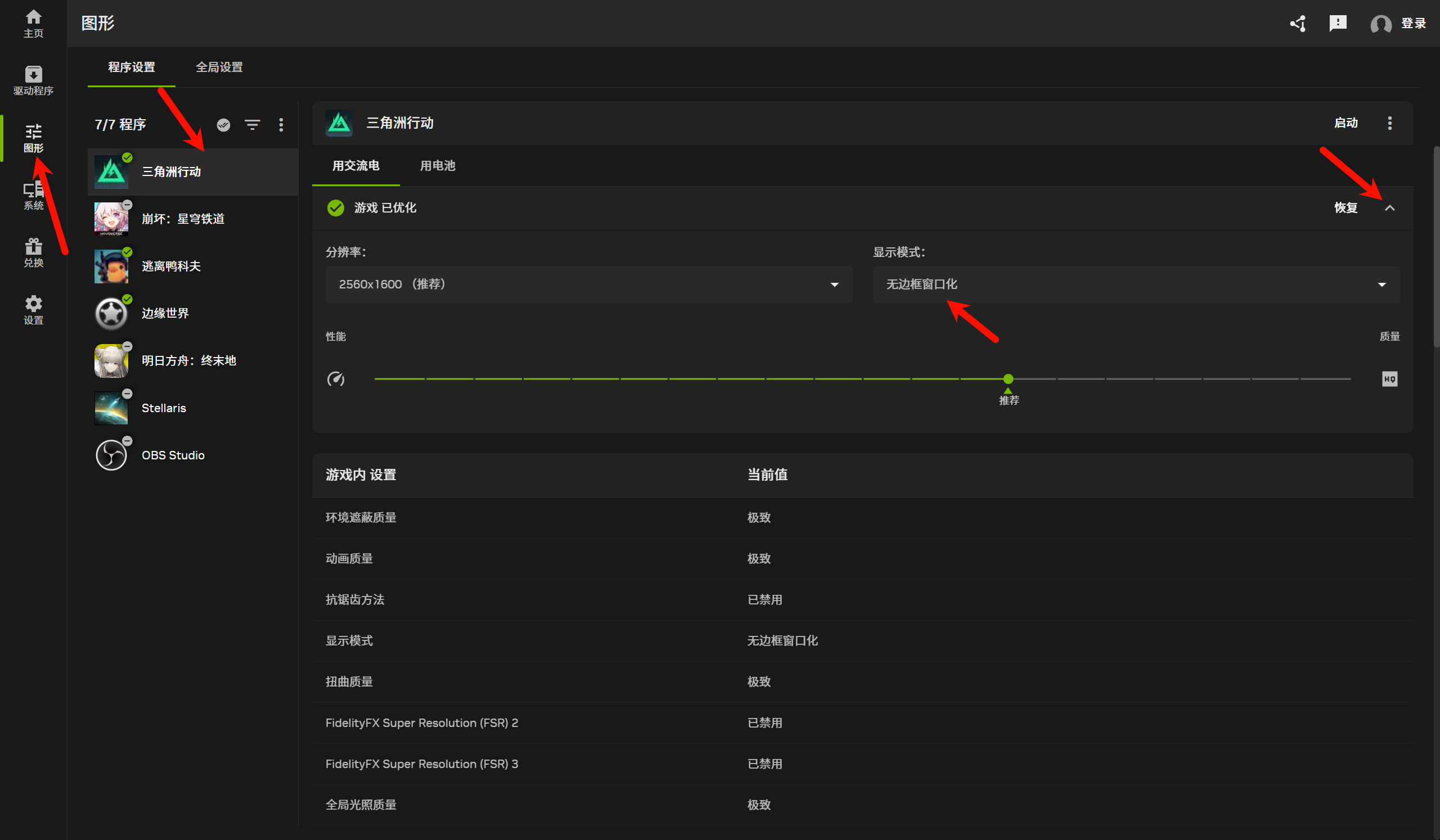
Task: Click the 当前值 column header
Action: tap(767, 475)
